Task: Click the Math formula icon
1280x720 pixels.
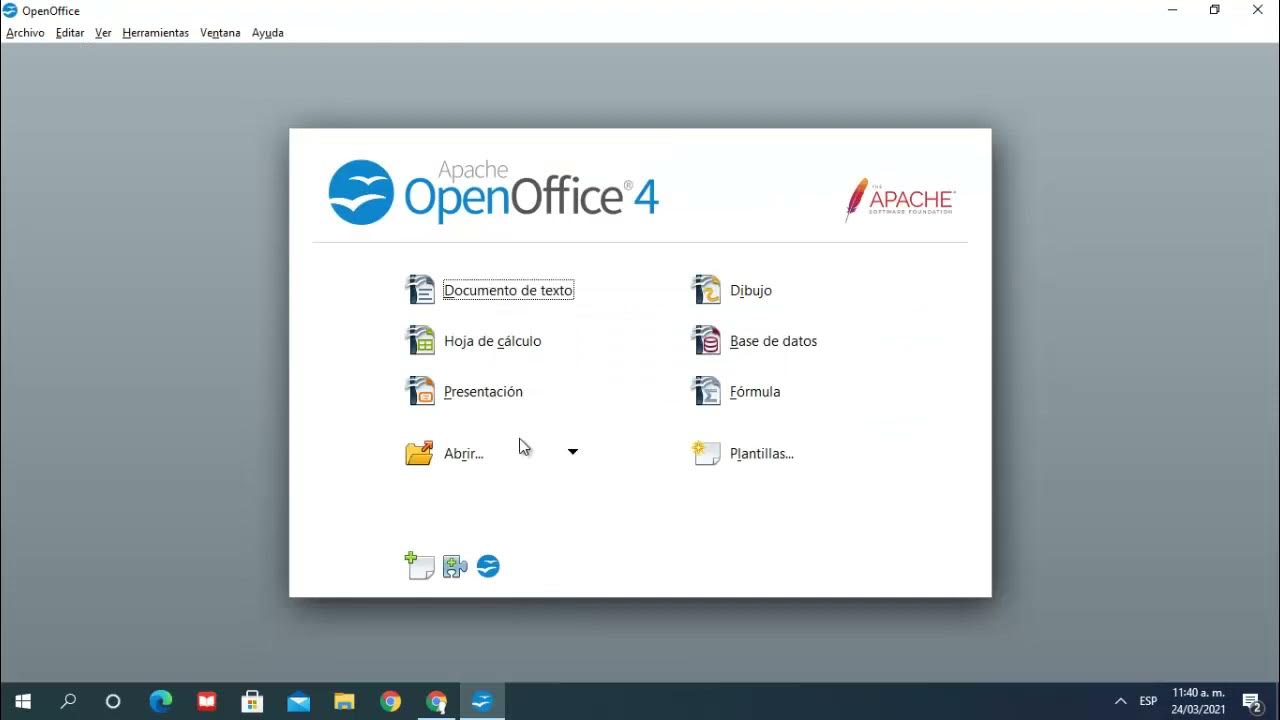Action: 707,391
